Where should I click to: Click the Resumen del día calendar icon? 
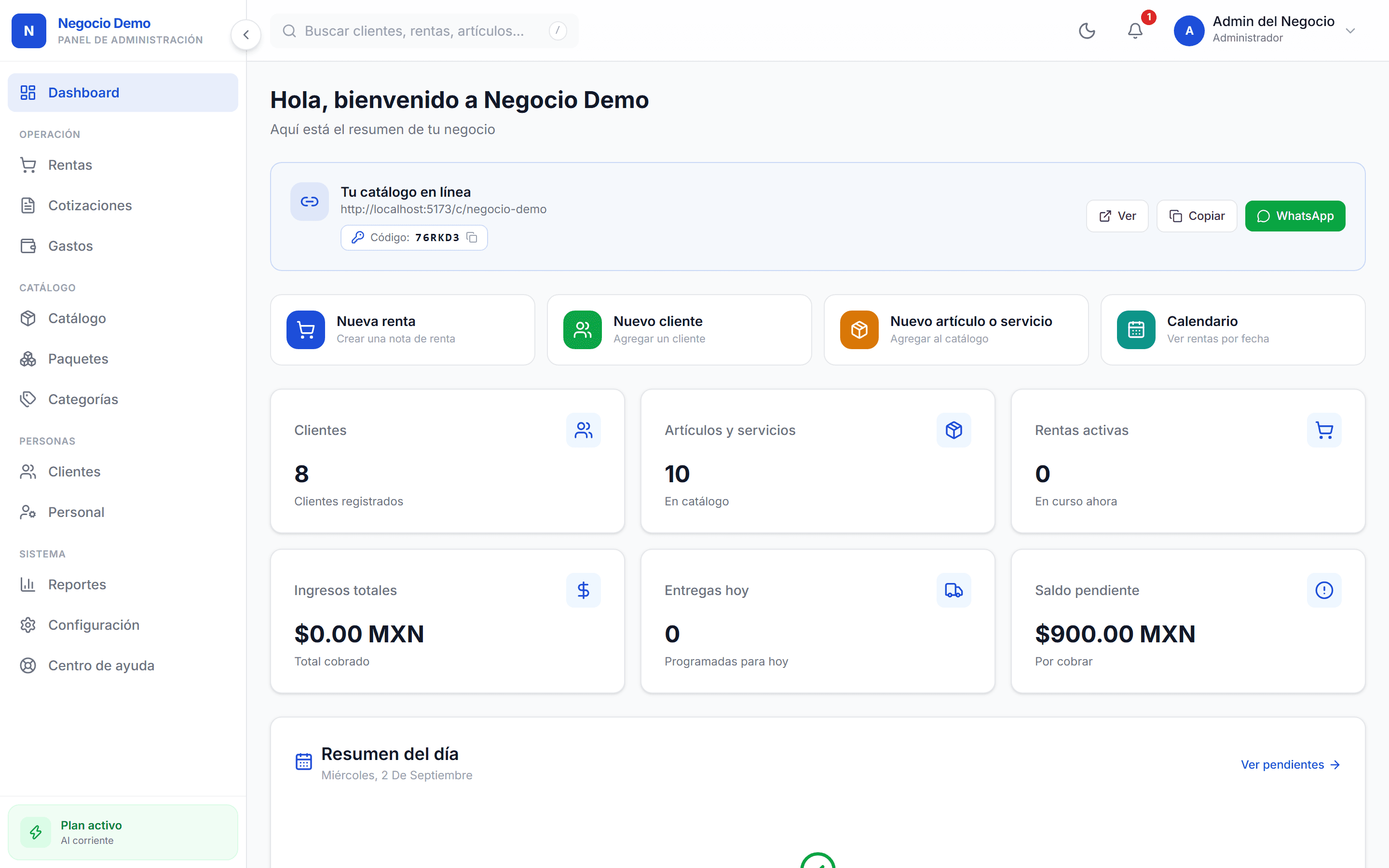coord(304,762)
